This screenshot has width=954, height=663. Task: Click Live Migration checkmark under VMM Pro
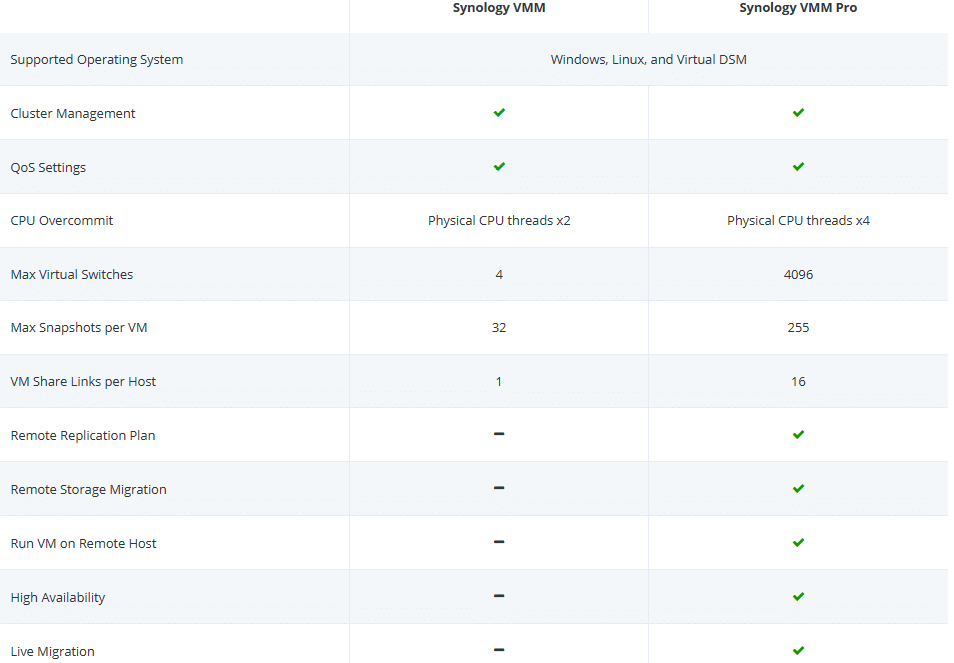tap(799, 650)
